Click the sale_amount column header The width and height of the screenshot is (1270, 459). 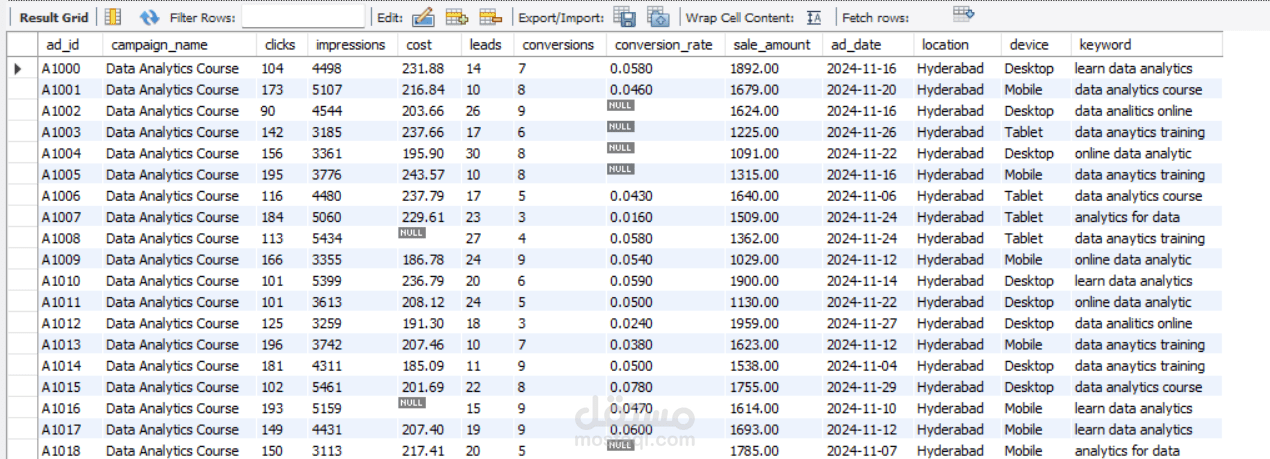pyautogui.click(x=773, y=44)
